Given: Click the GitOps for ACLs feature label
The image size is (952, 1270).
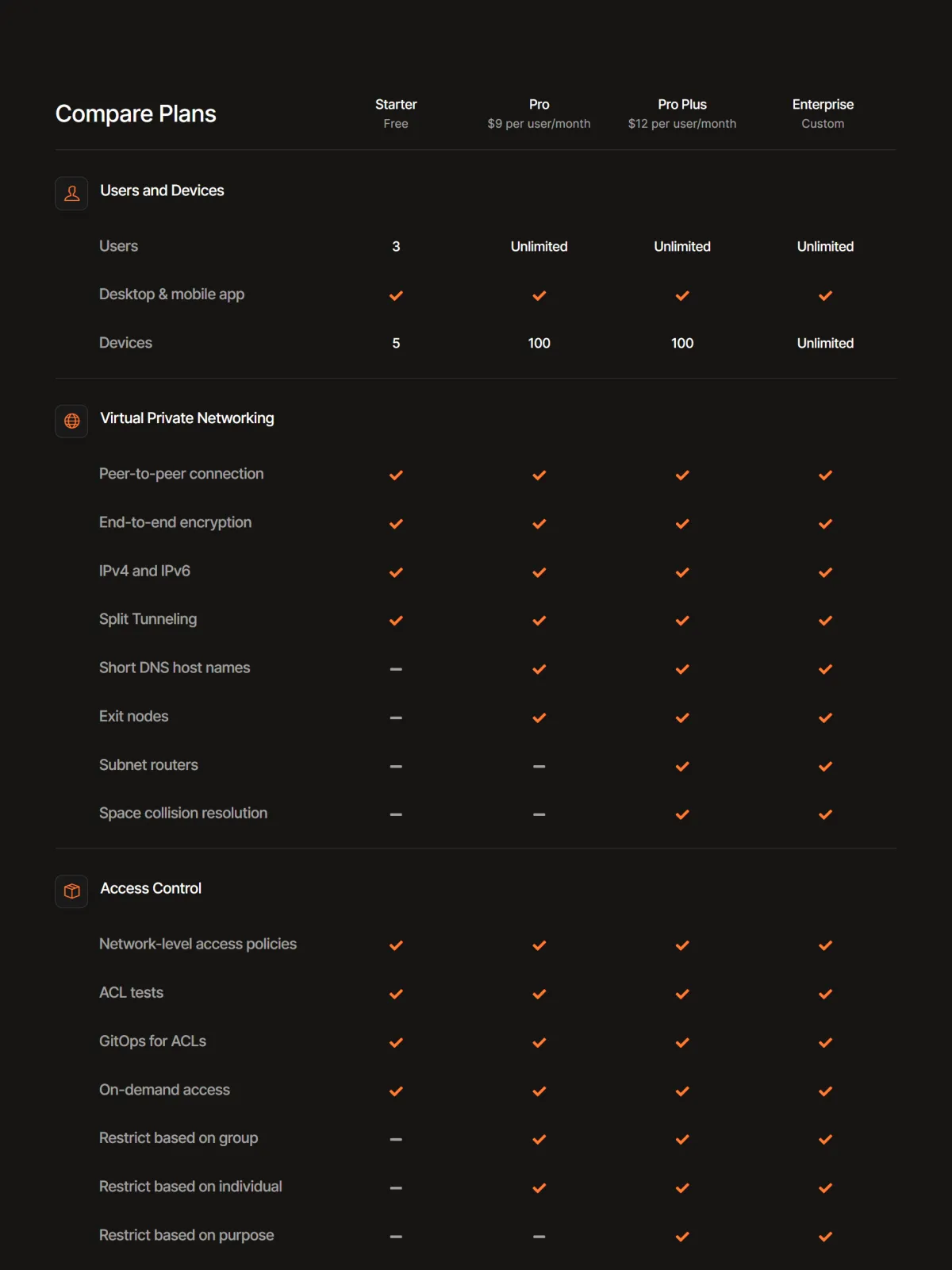Looking at the screenshot, I should 152,1041.
